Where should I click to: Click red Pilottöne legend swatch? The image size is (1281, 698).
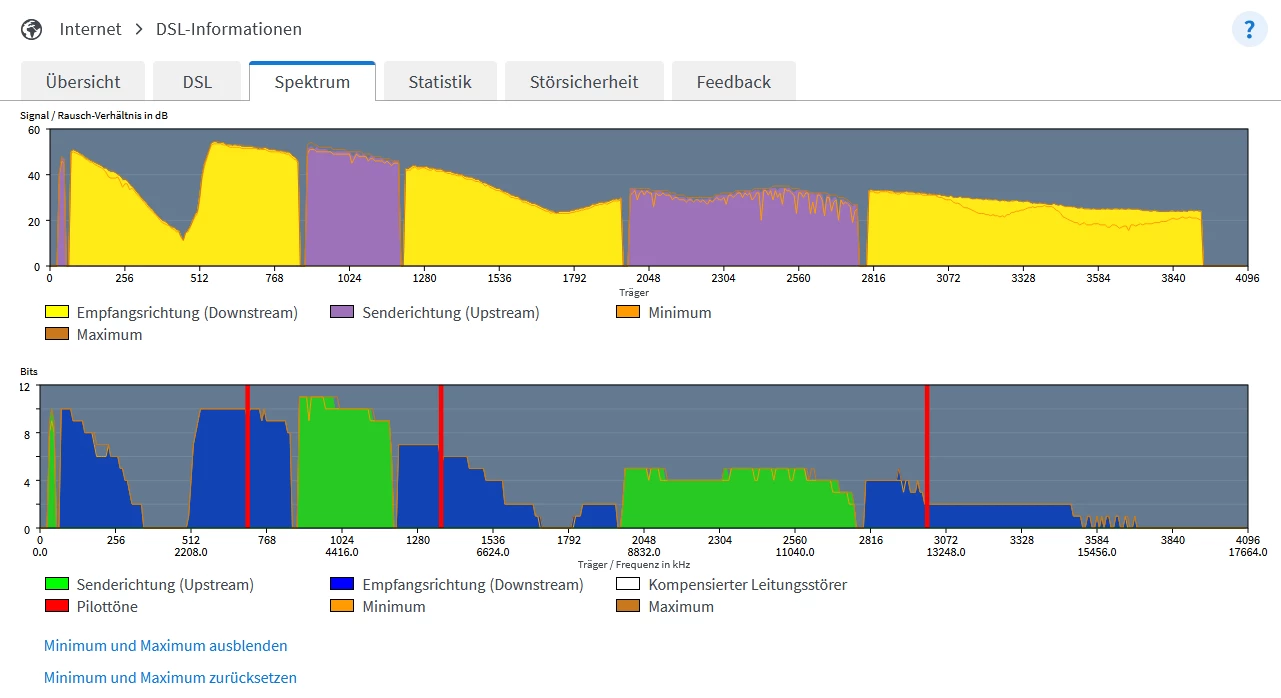[57, 606]
